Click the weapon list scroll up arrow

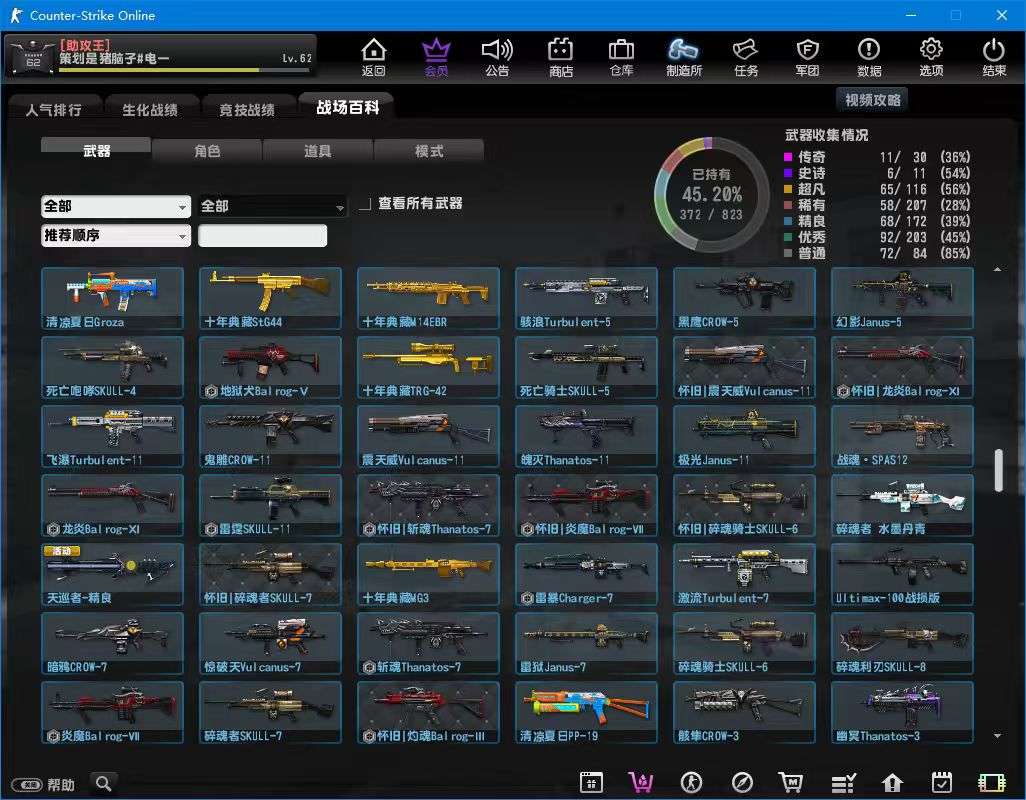[998, 270]
